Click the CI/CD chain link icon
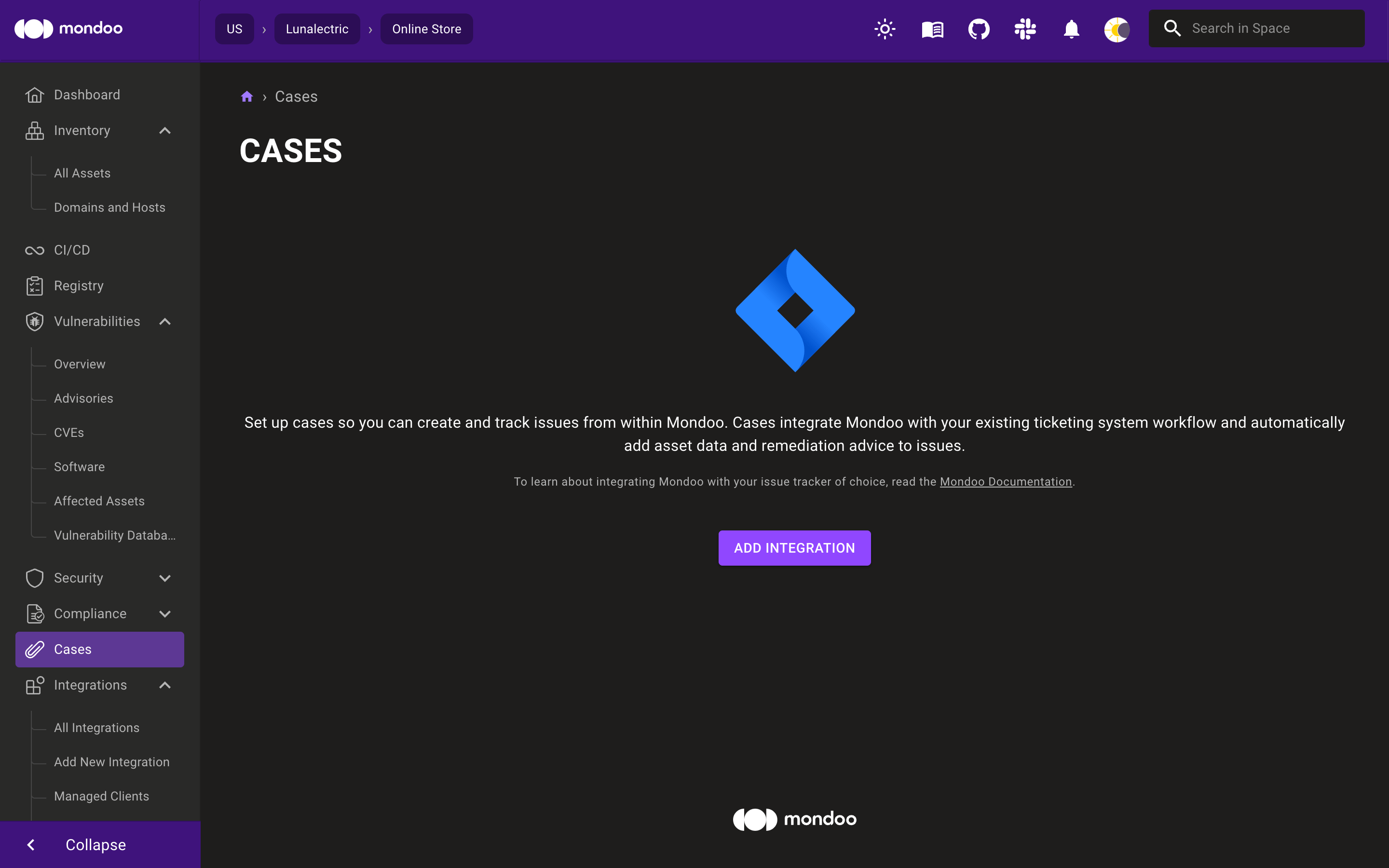1389x868 pixels. click(32, 249)
